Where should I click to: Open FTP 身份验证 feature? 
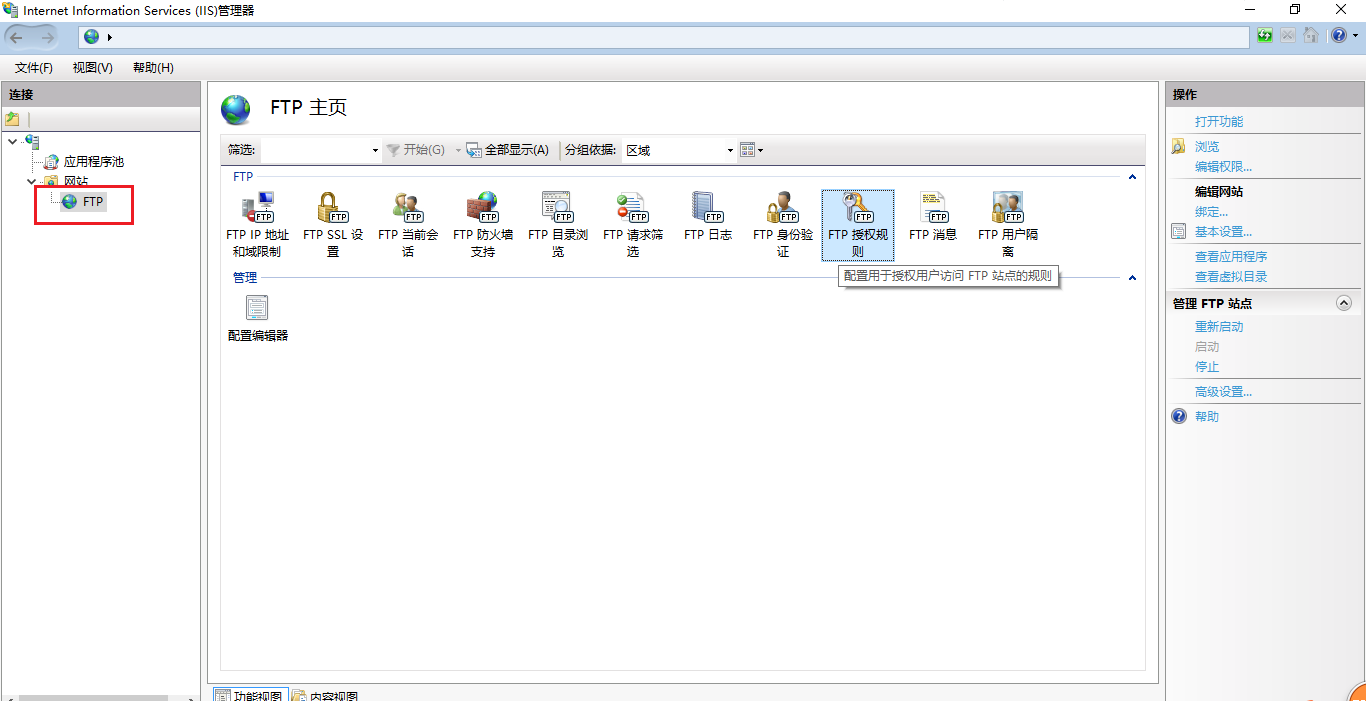(783, 224)
